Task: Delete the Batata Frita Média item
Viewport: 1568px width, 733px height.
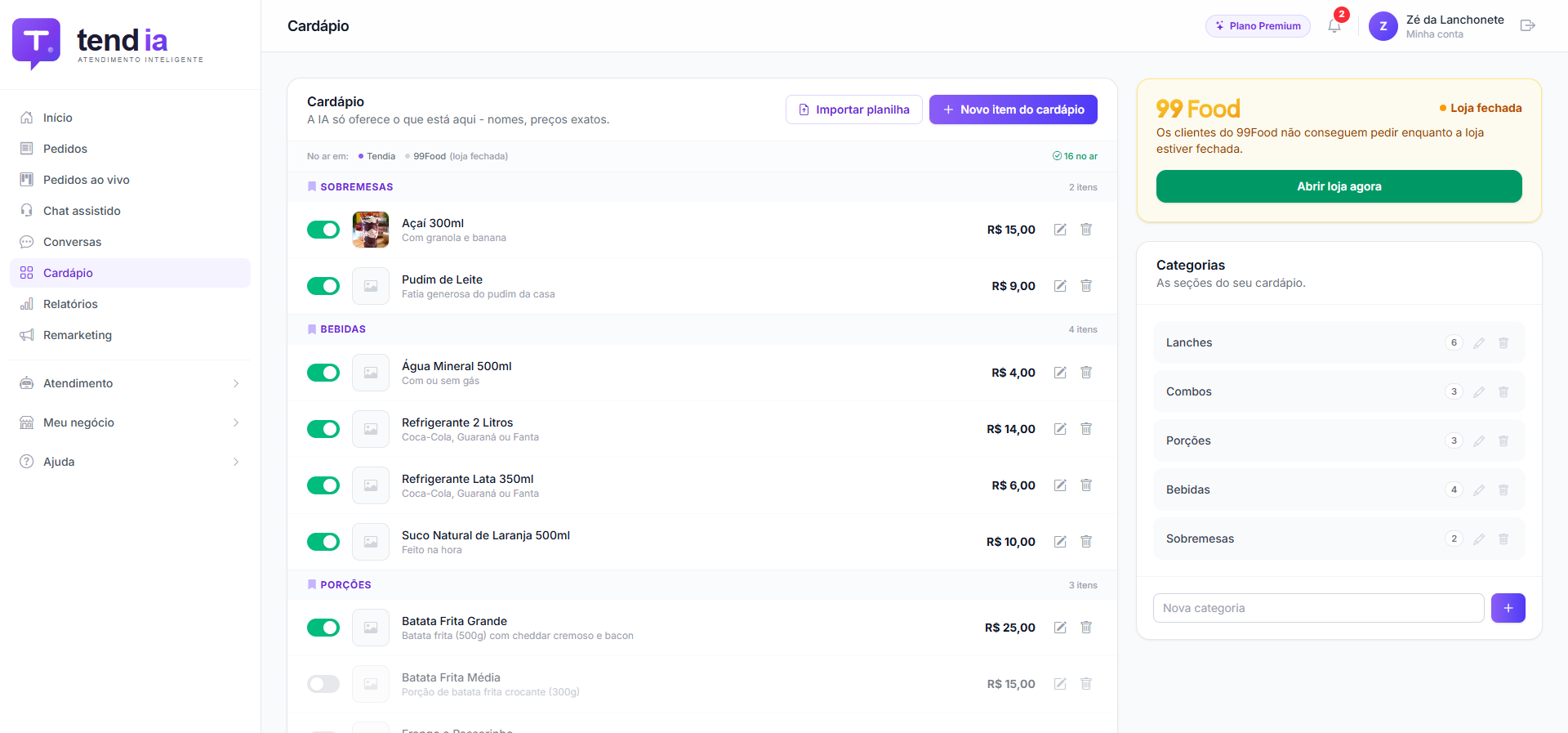Action: pos(1086,684)
